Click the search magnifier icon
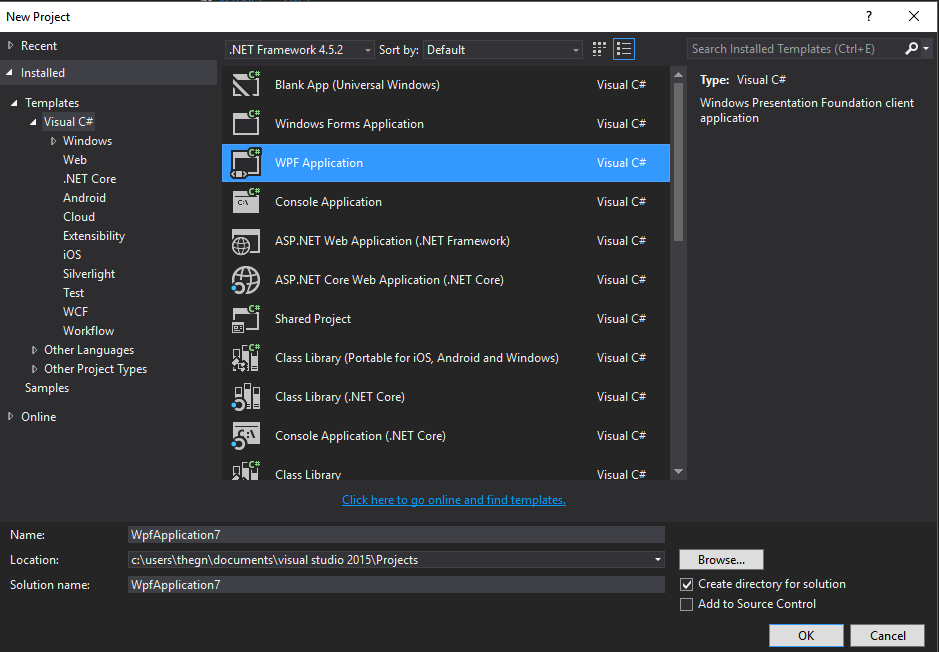The image size is (939, 652). point(911,49)
